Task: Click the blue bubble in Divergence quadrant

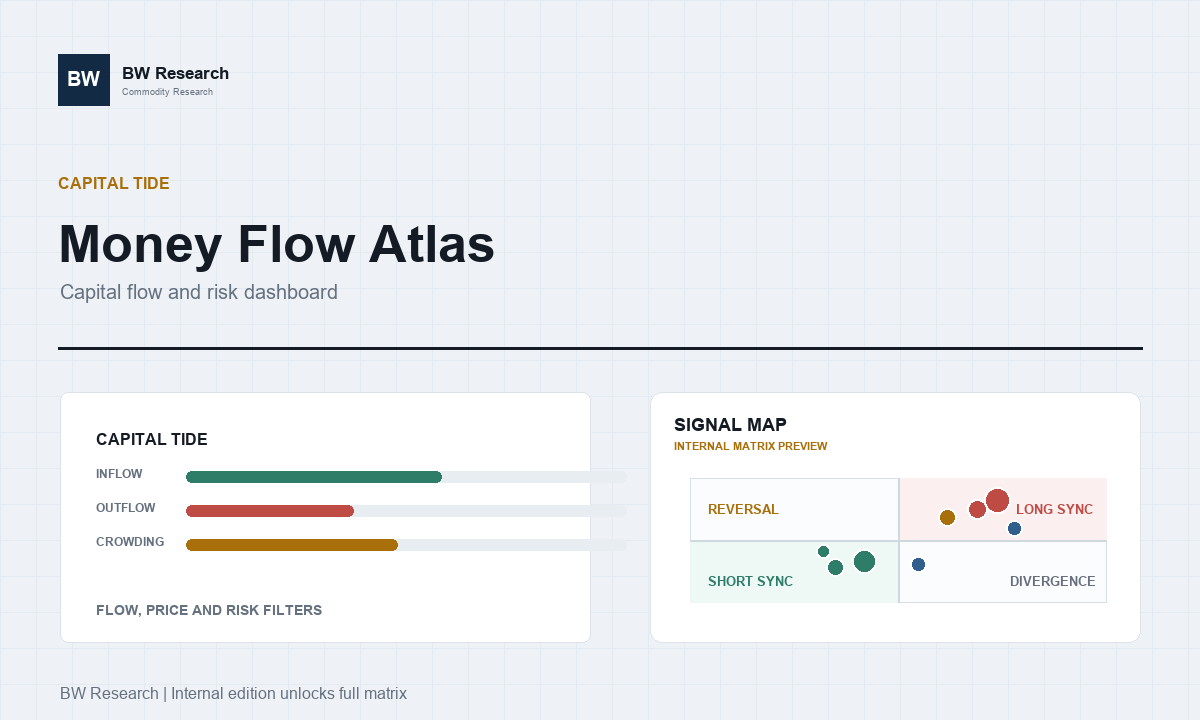Action: click(918, 565)
